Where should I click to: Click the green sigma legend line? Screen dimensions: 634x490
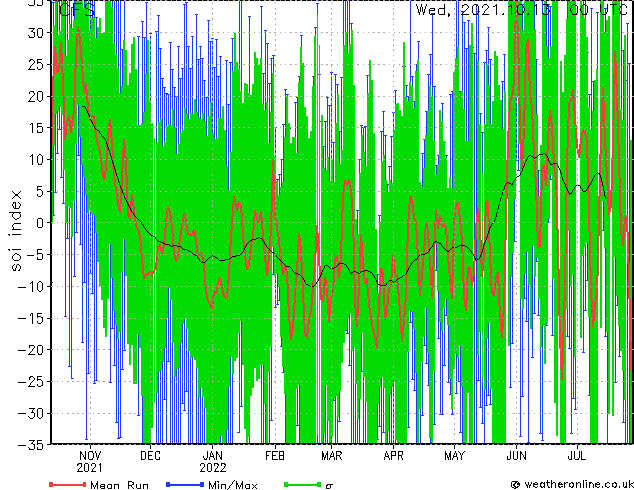(303, 484)
